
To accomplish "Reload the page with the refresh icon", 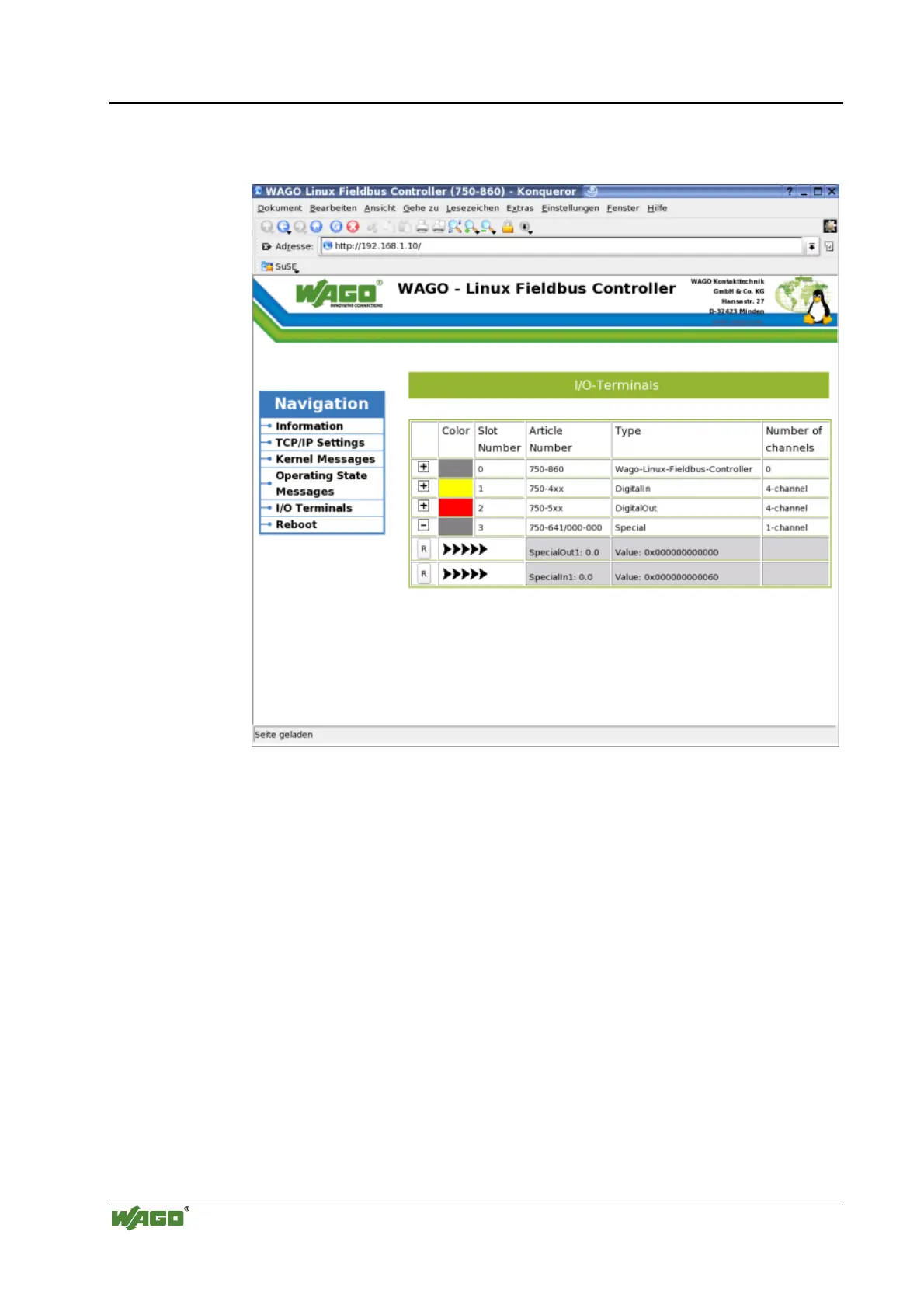I will [336, 227].
